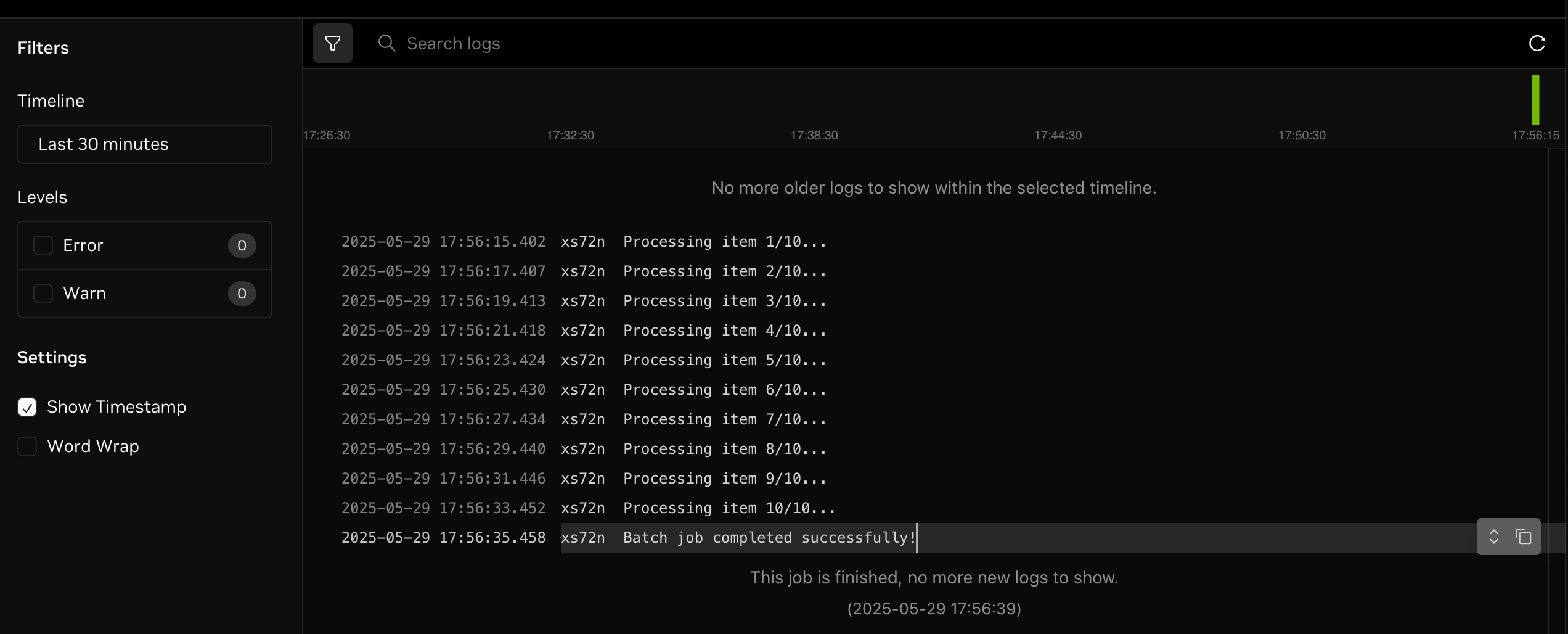Open the Last 30 minutes timeline dropdown
The image size is (1568, 634).
point(145,144)
